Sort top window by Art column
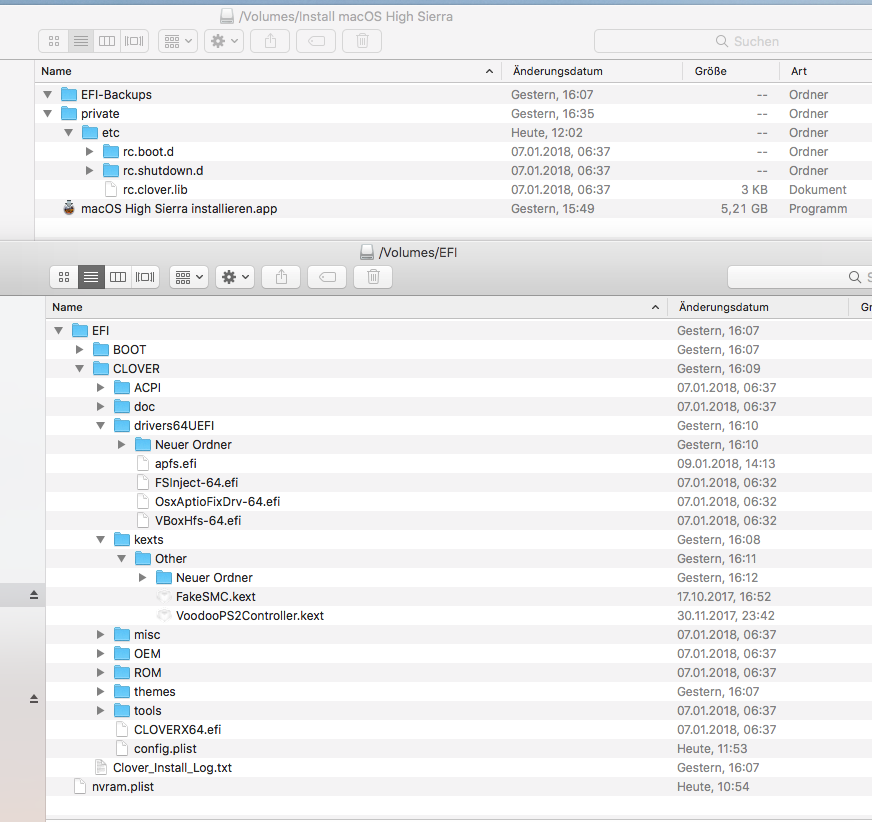872x822 pixels. coord(826,71)
